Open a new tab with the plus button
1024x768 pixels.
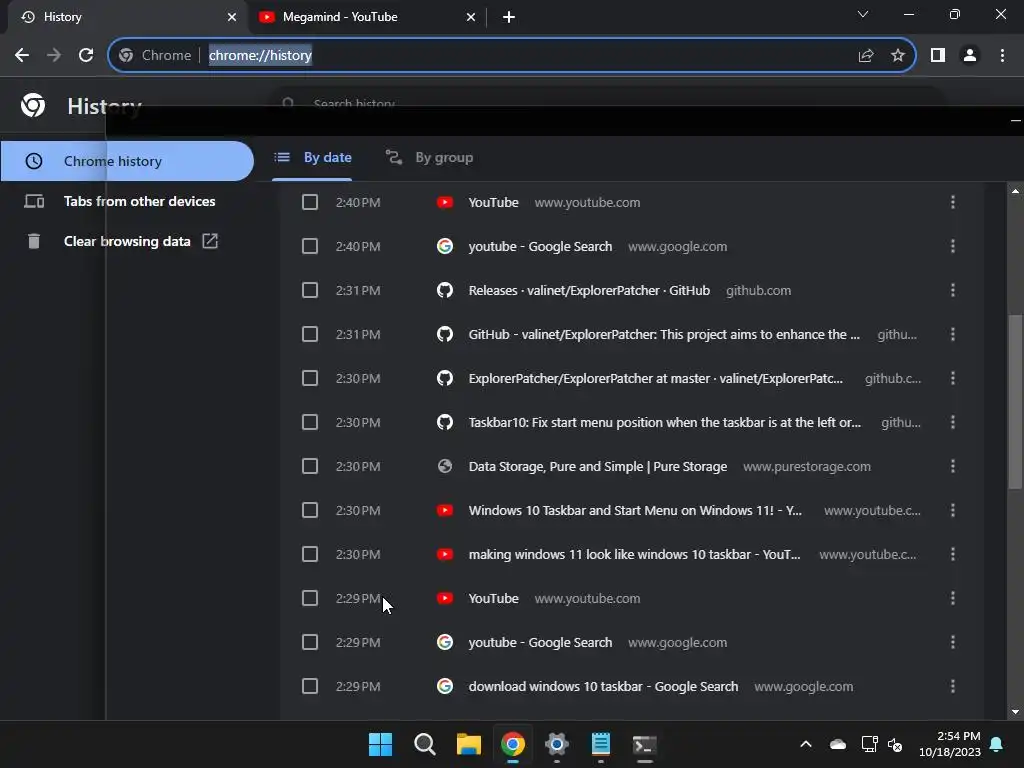(x=509, y=17)
